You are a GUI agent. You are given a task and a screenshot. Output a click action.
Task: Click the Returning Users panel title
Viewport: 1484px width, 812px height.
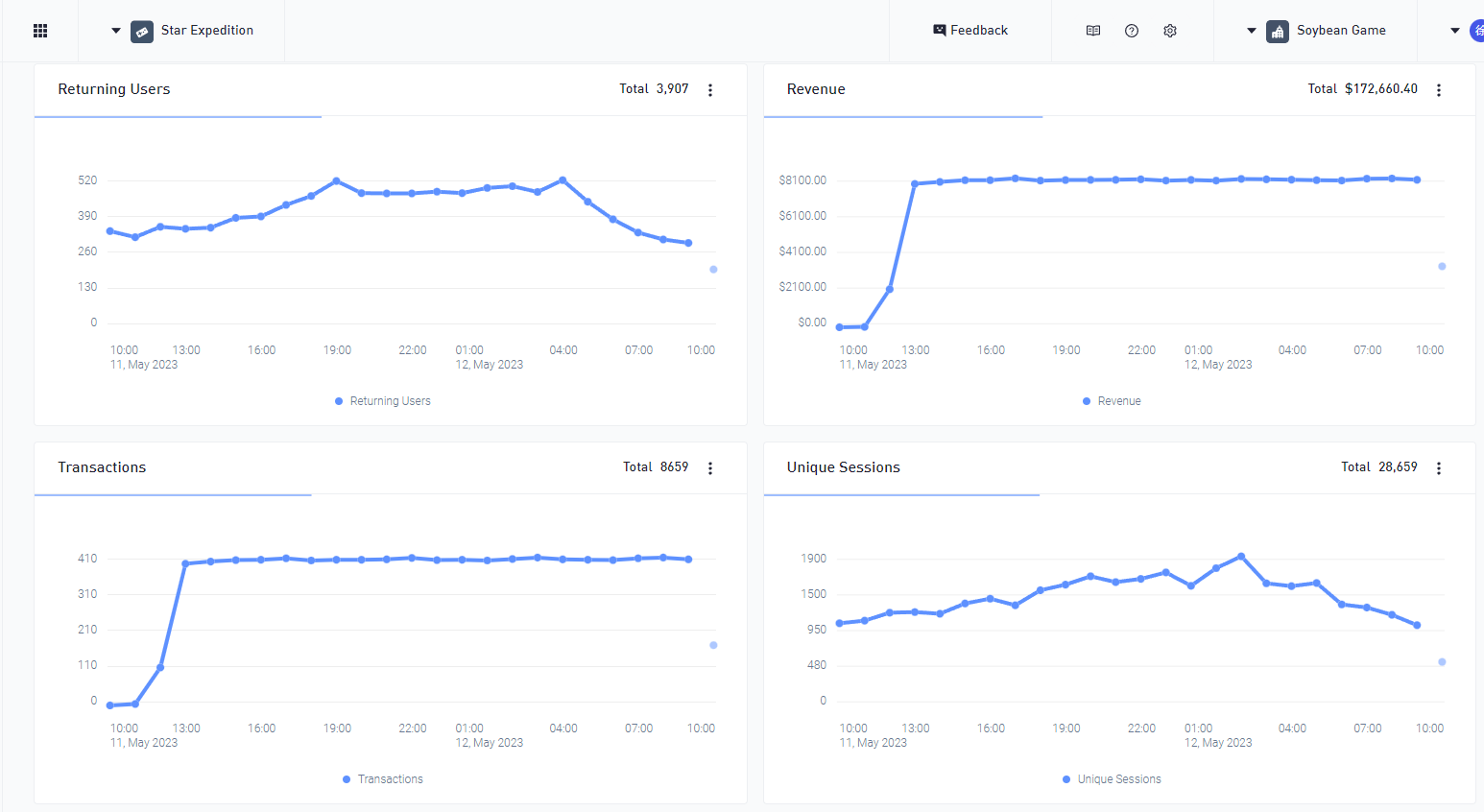pyautogui.click(x=114, y=89)
